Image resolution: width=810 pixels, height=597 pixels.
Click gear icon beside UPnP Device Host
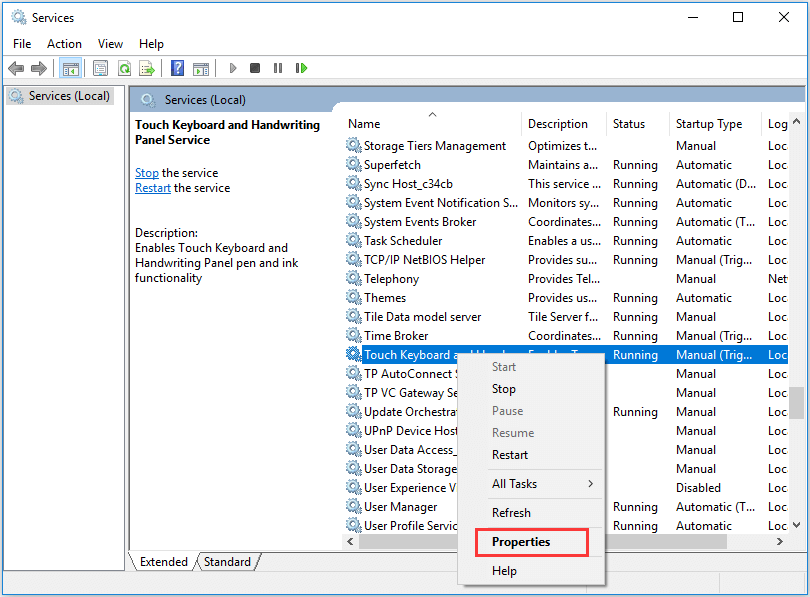(x=353, y=431)
